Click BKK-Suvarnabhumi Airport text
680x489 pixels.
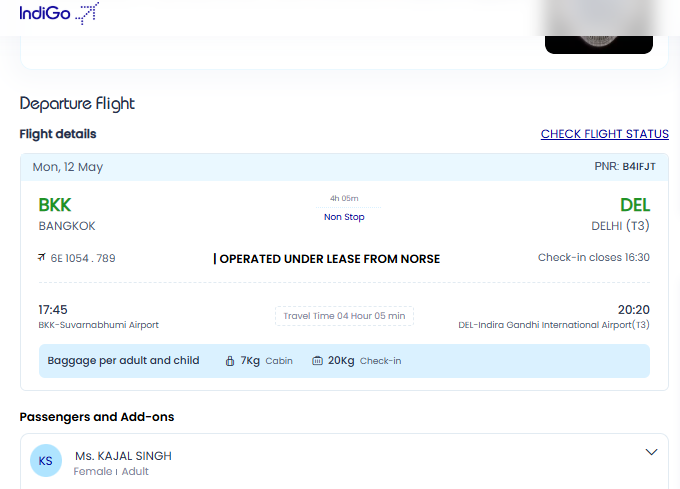98,325
